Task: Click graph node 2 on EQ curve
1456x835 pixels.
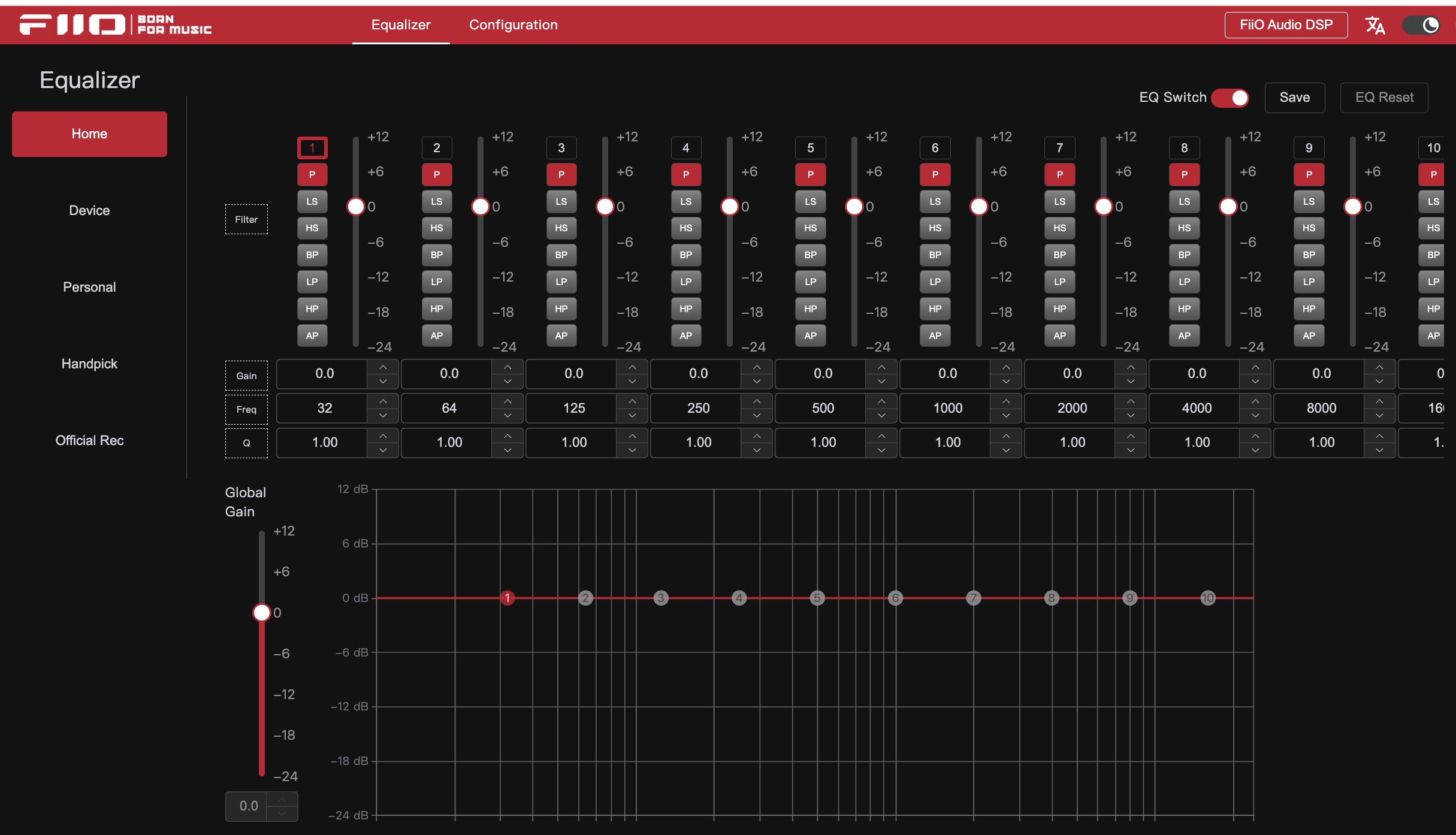Action: (586, 598)
